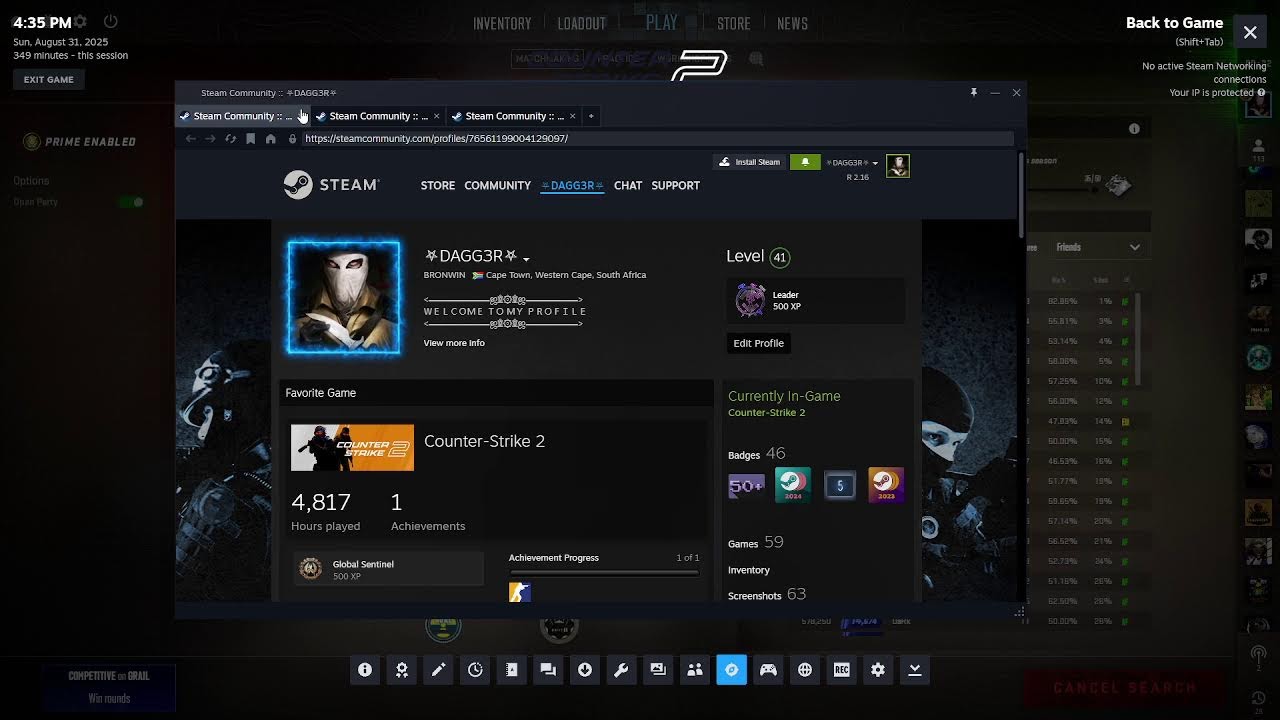This screenshot has height=720, width=1280.
Task: Click the Steam logo in page header
Action: pos(331,185)
